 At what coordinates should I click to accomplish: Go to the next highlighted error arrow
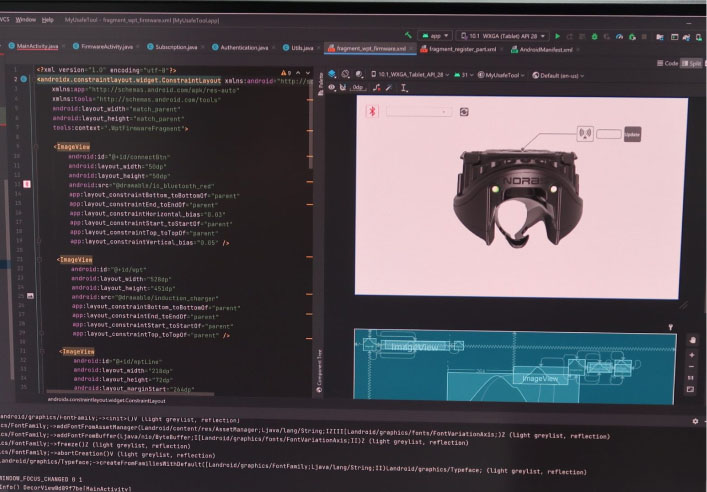coord(308,73)
